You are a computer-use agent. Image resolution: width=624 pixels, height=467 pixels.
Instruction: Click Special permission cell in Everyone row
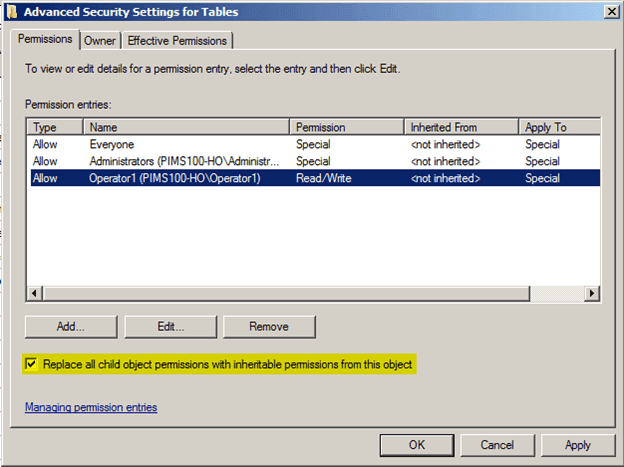(313, 144)
